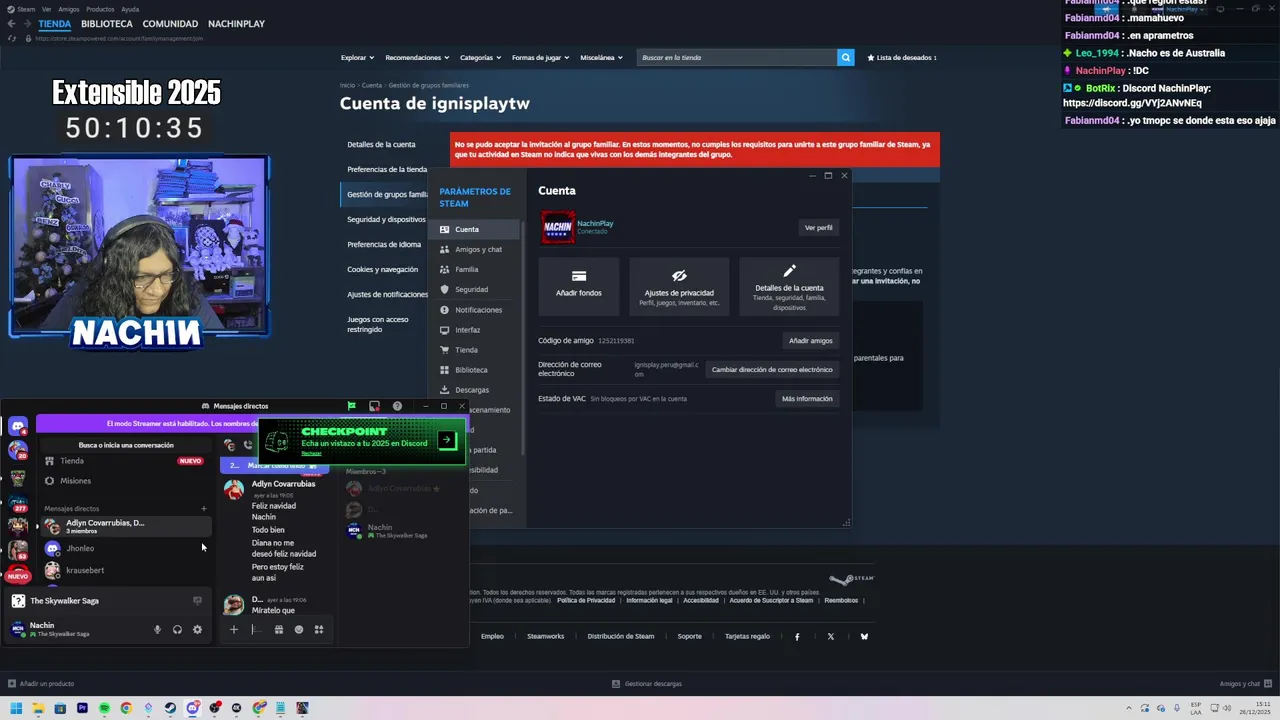Viewport: 1280px width, 720px height.
Task: Open Discord Tienda entry
Action: tap(125, 461)
